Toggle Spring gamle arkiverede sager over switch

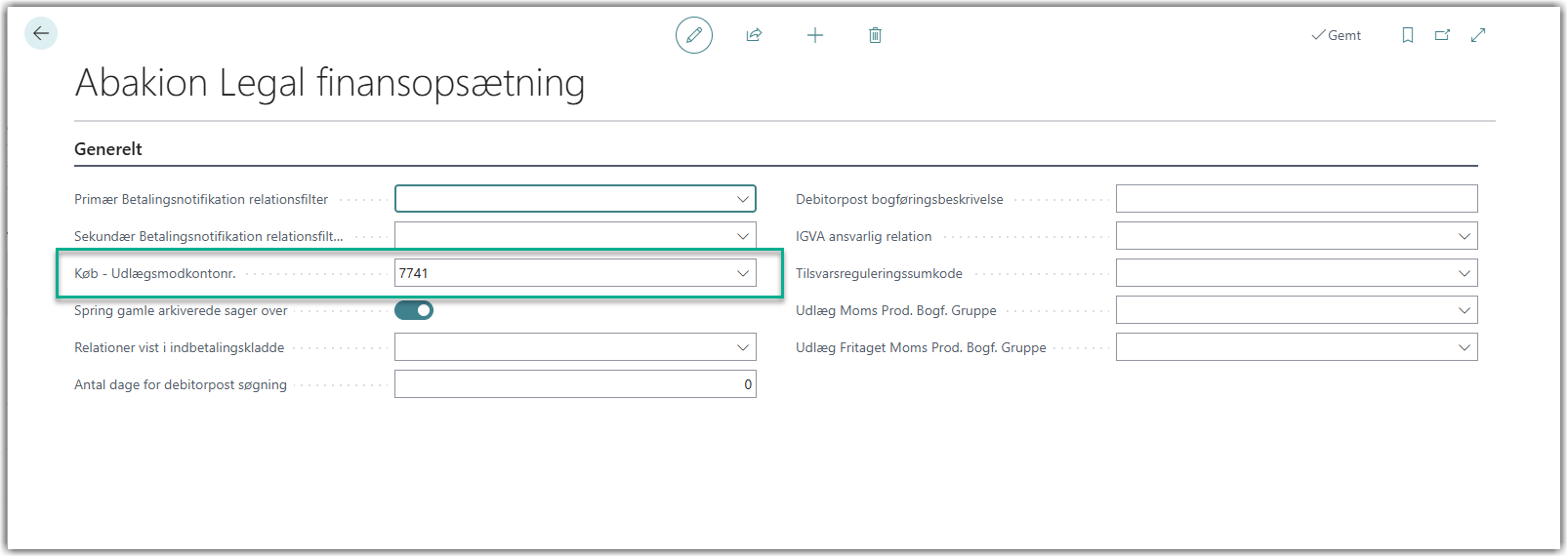coord(414,310)
